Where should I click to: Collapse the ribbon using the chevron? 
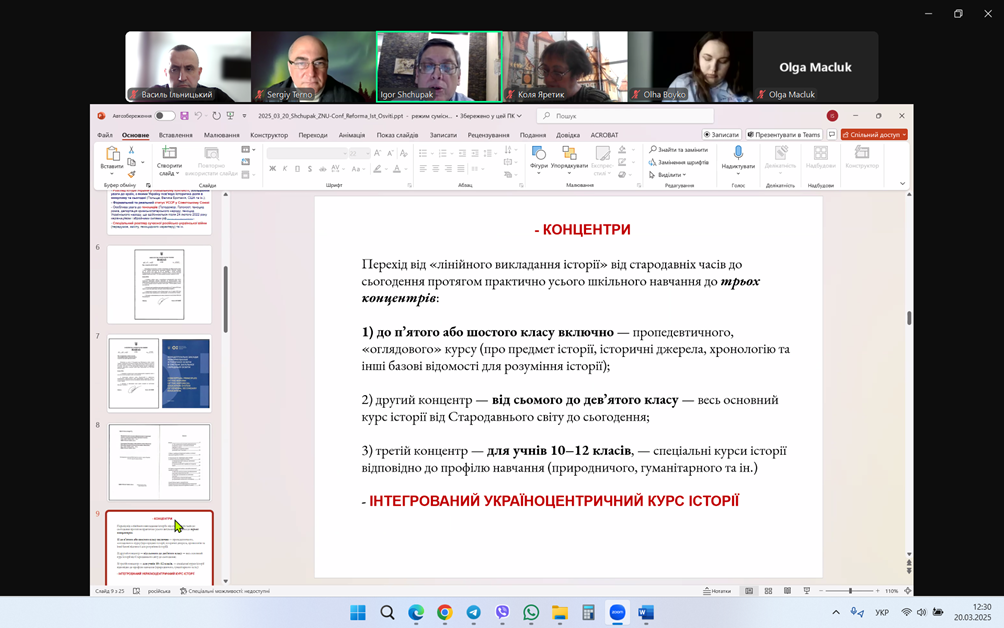[x=902, y=184]
